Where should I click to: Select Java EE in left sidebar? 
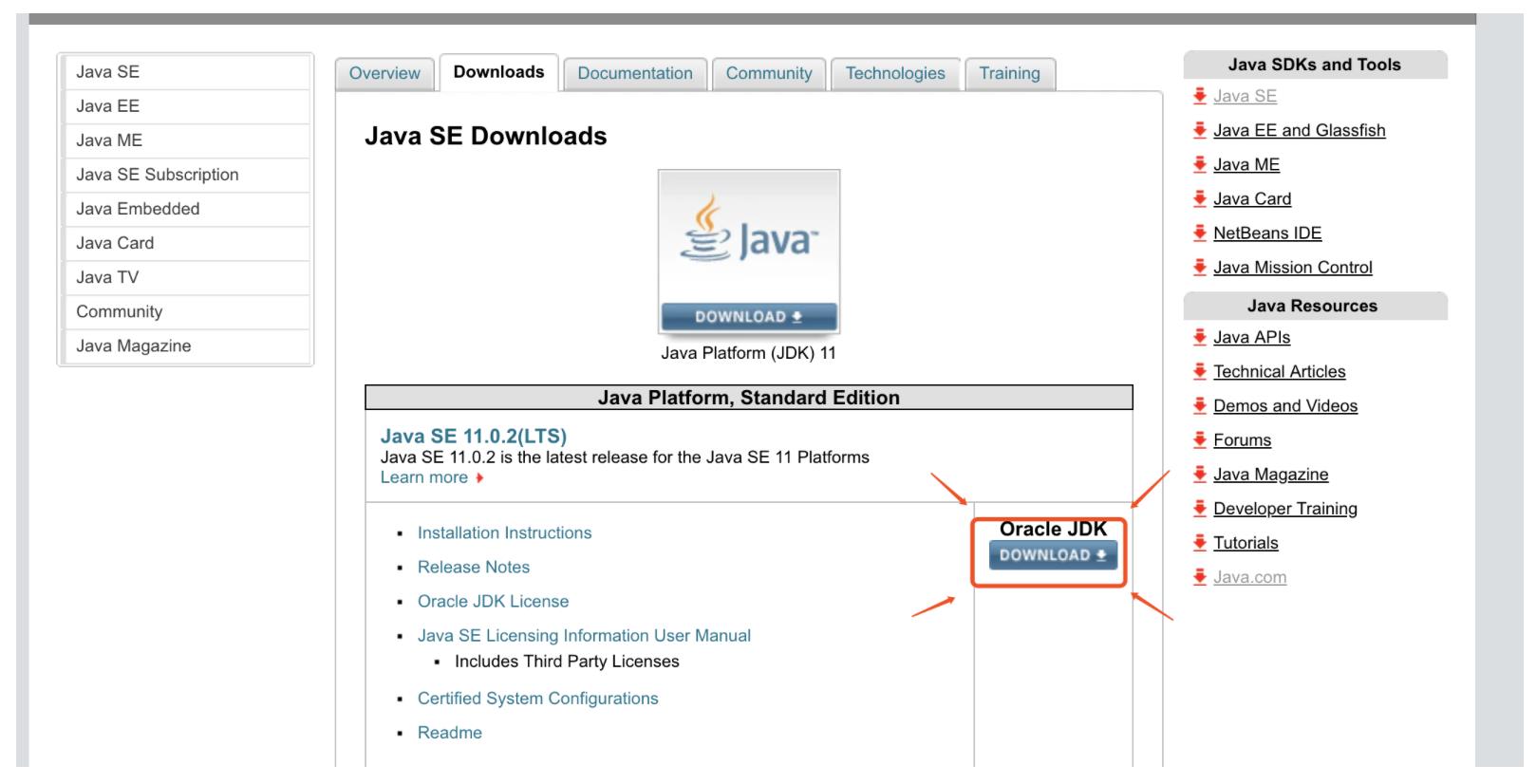pyautogui.click(x=187, y=106)
